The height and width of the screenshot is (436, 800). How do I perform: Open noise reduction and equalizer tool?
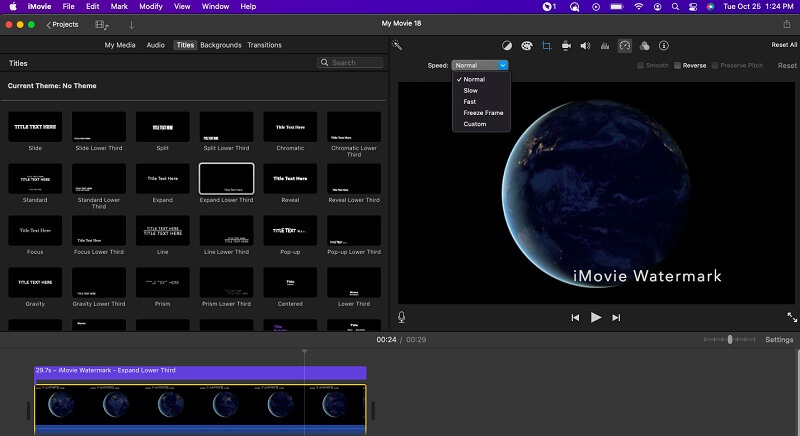point(605,46)
